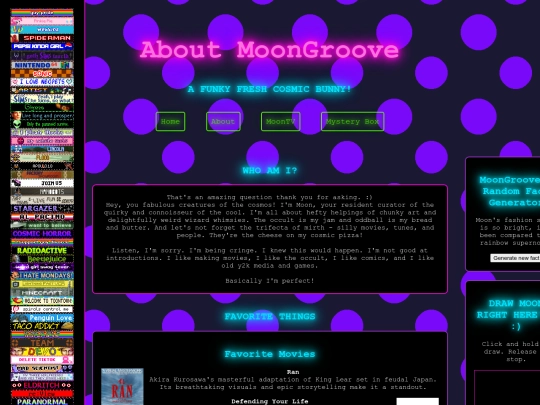This screenshot has height=405, width=540.
Task: Click the Beetlejuice badge
Action: pyautogui.click(x=42, y=259)
